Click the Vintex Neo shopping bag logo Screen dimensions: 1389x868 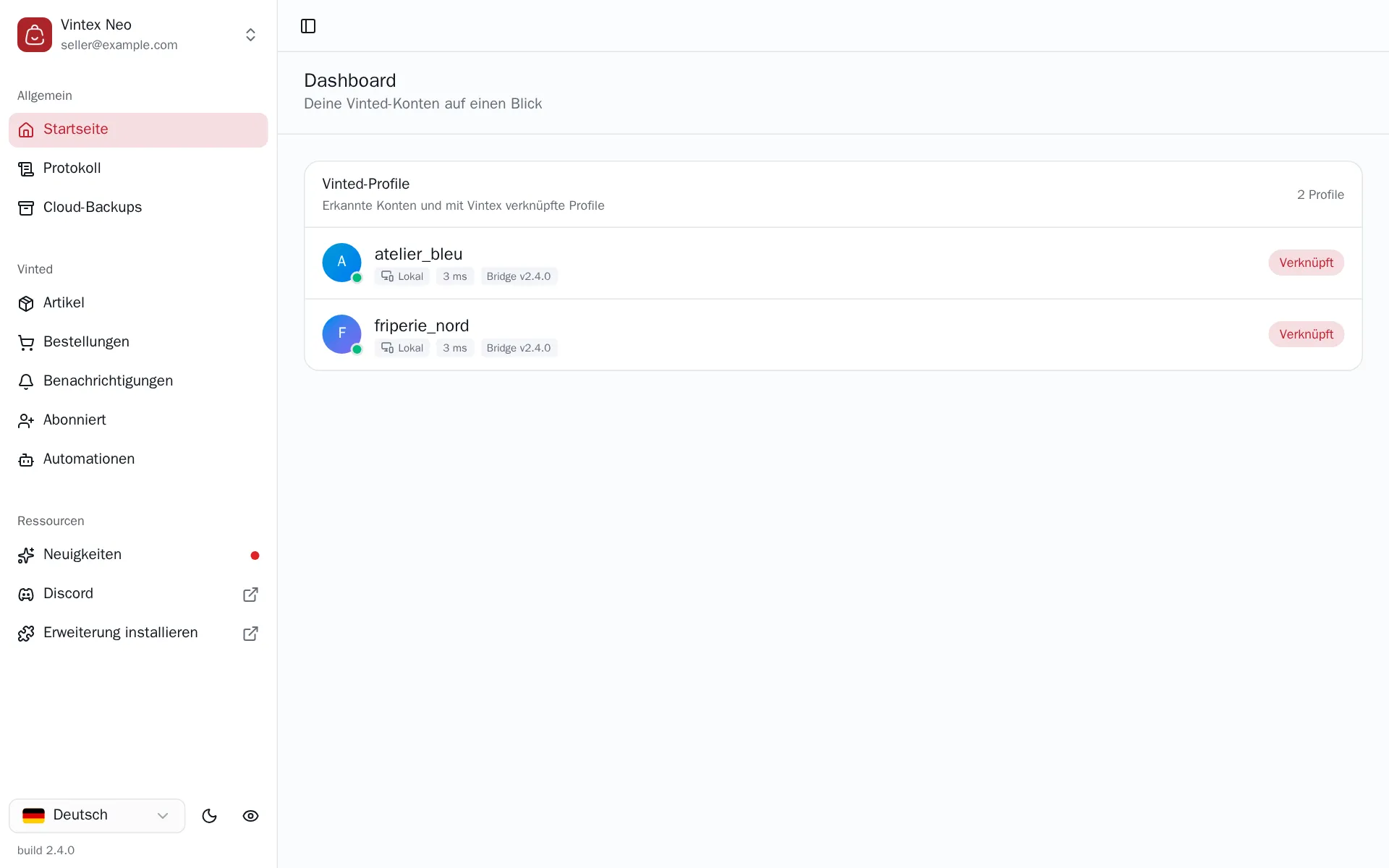35,35
